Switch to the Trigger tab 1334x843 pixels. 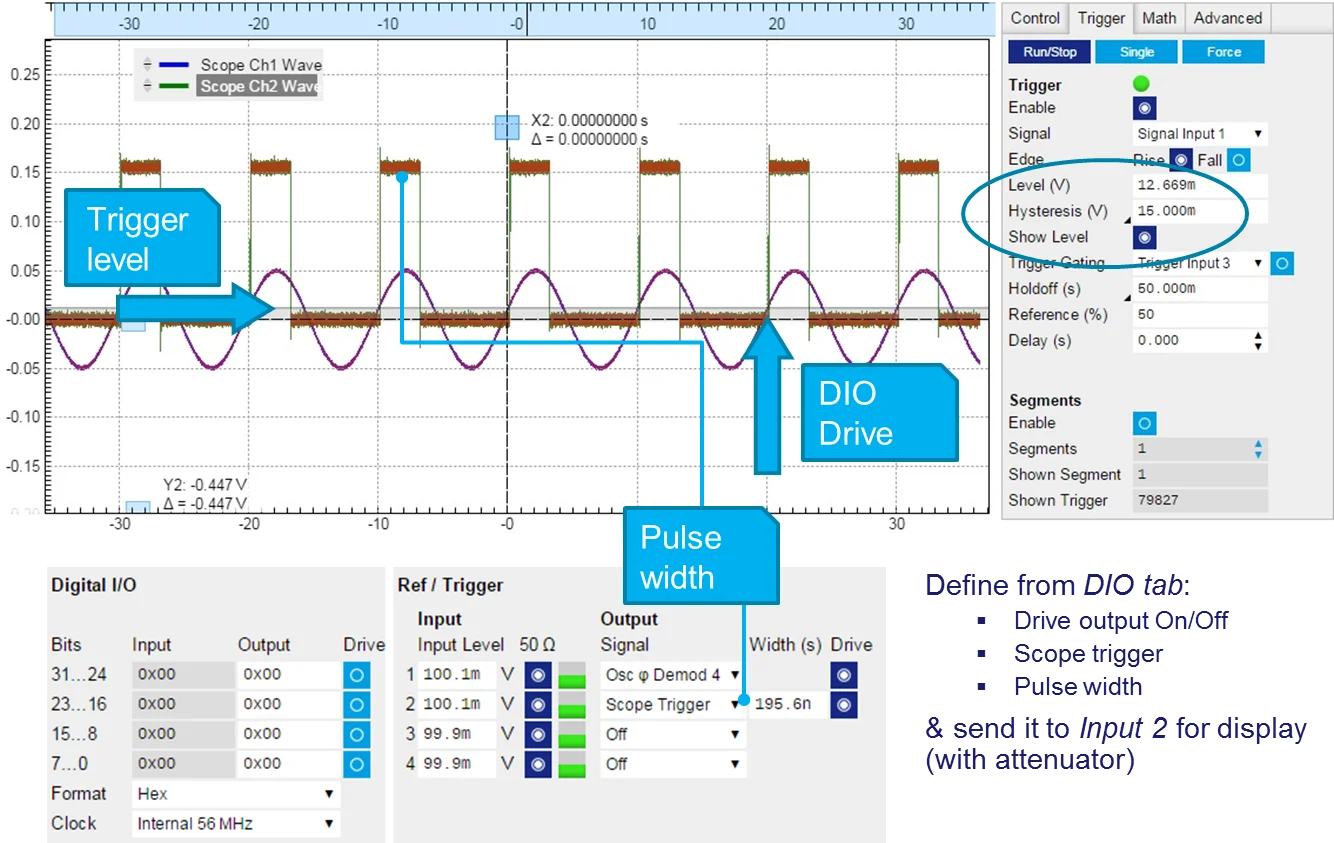click(x=1101, y=18)
